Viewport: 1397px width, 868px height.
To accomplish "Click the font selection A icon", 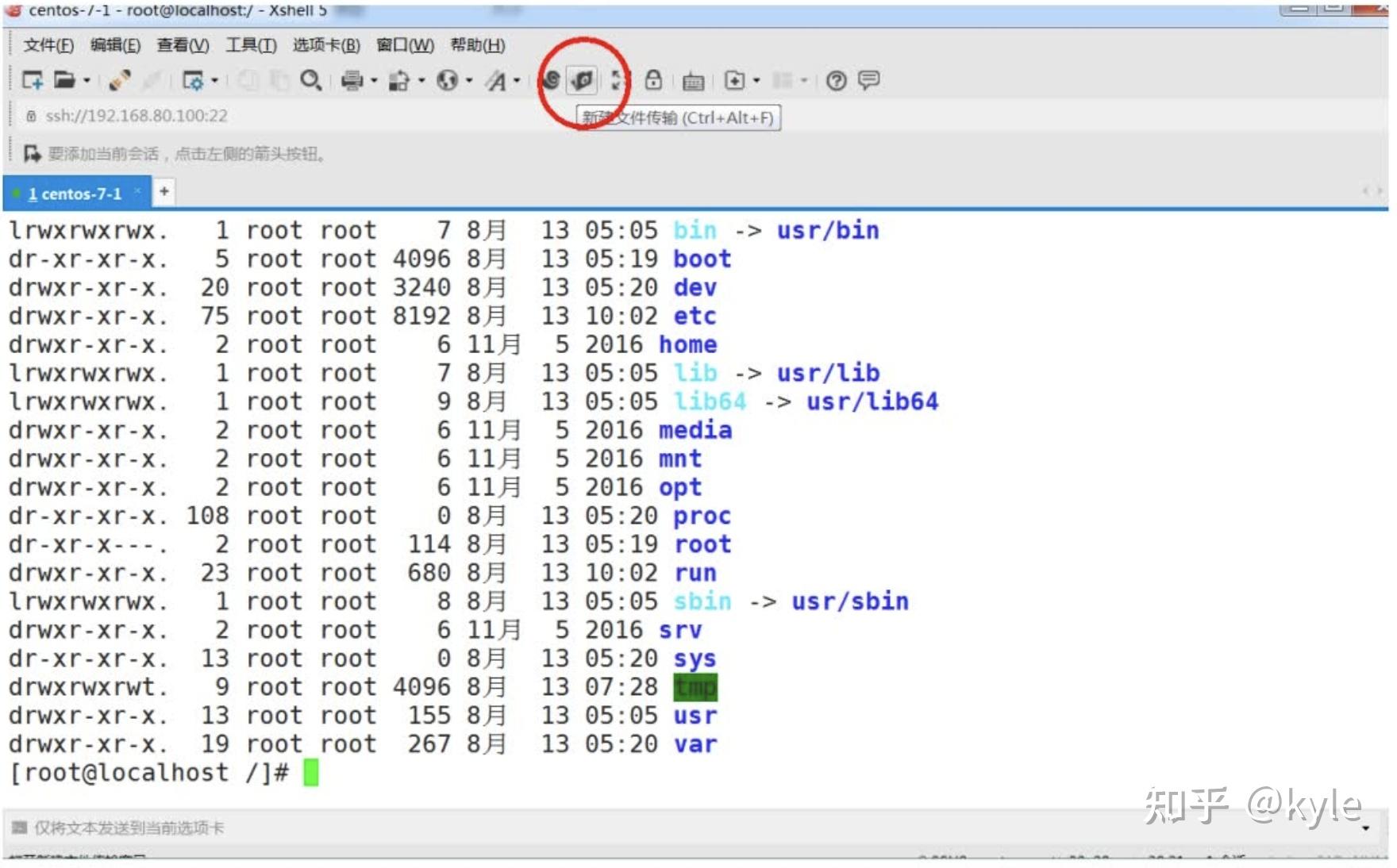I will [498, 80].
